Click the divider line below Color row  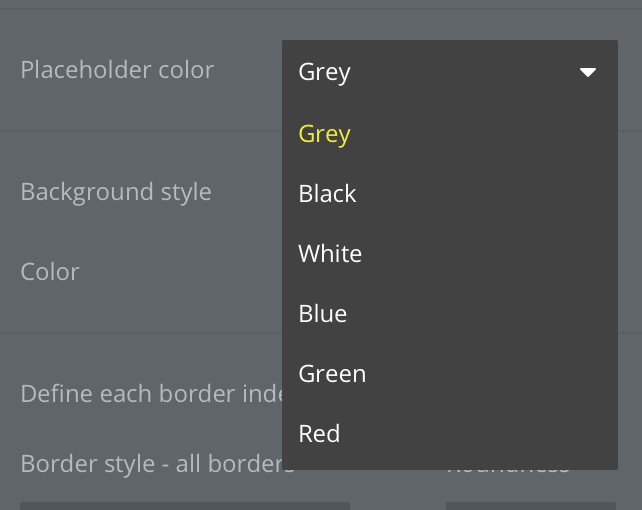click(x=140, y=332)
